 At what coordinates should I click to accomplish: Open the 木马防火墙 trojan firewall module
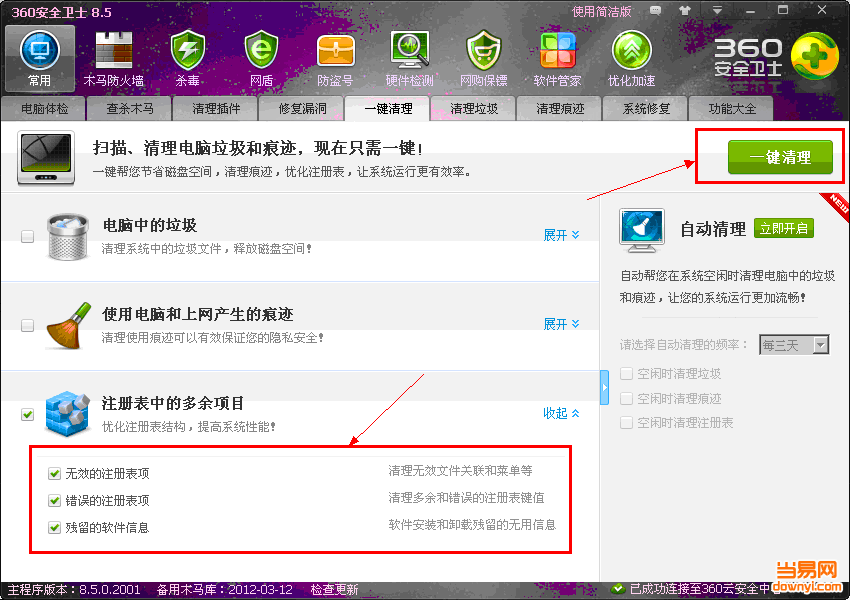pyautogui.click(x=113, y=50)
